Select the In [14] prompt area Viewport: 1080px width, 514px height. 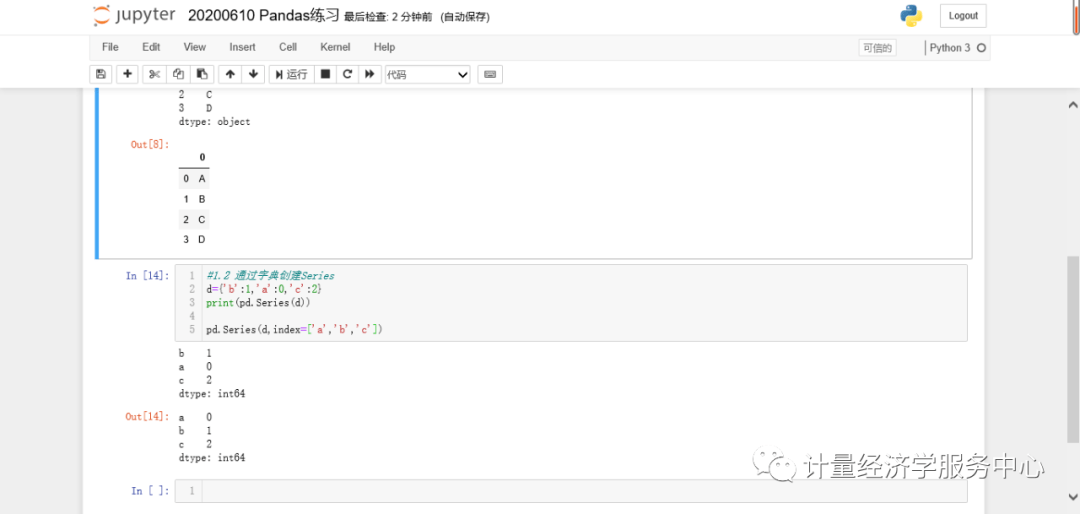(x=147, y=276)
